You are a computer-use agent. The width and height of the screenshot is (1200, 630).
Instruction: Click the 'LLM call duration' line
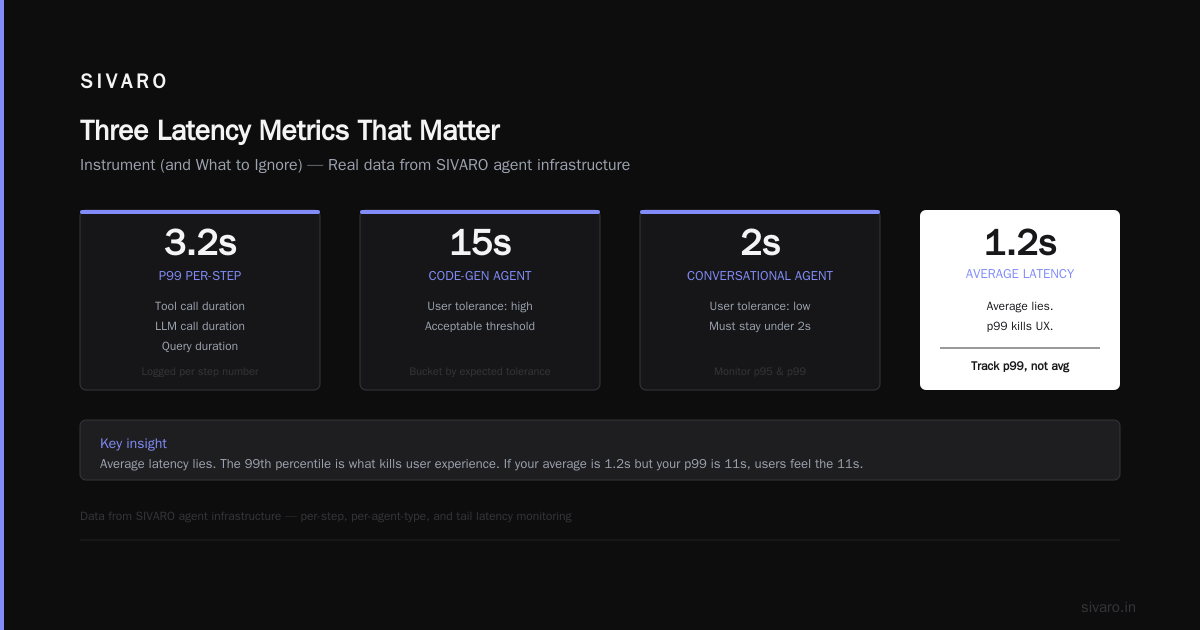pyautogui.click(x=200, y=326)
